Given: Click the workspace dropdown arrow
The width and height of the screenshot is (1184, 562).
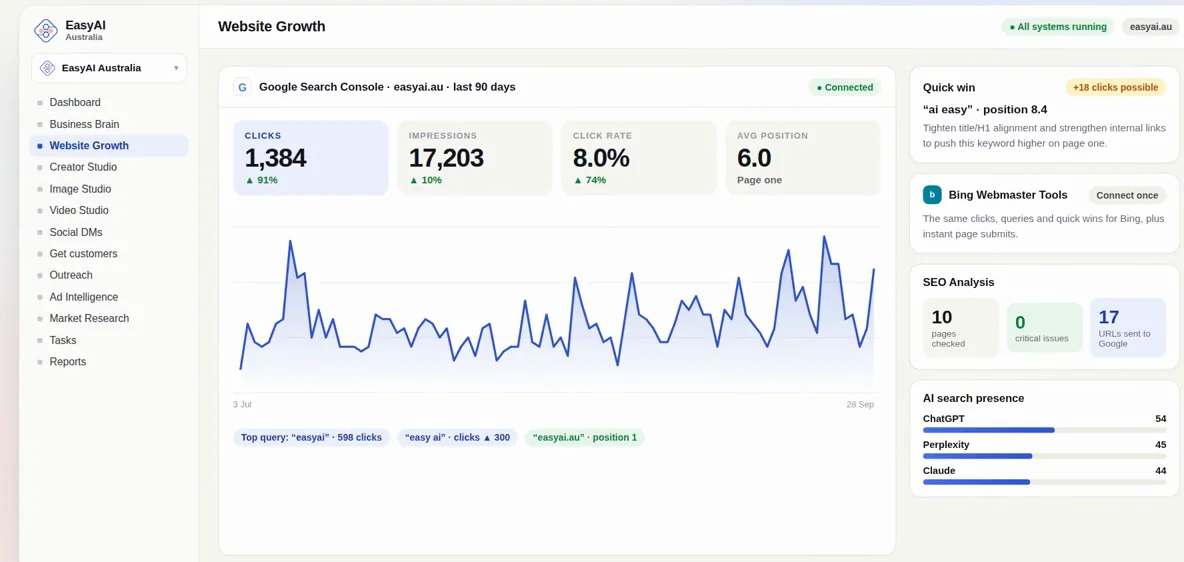Looking at the screenshot, I should [x=176, y=68].
